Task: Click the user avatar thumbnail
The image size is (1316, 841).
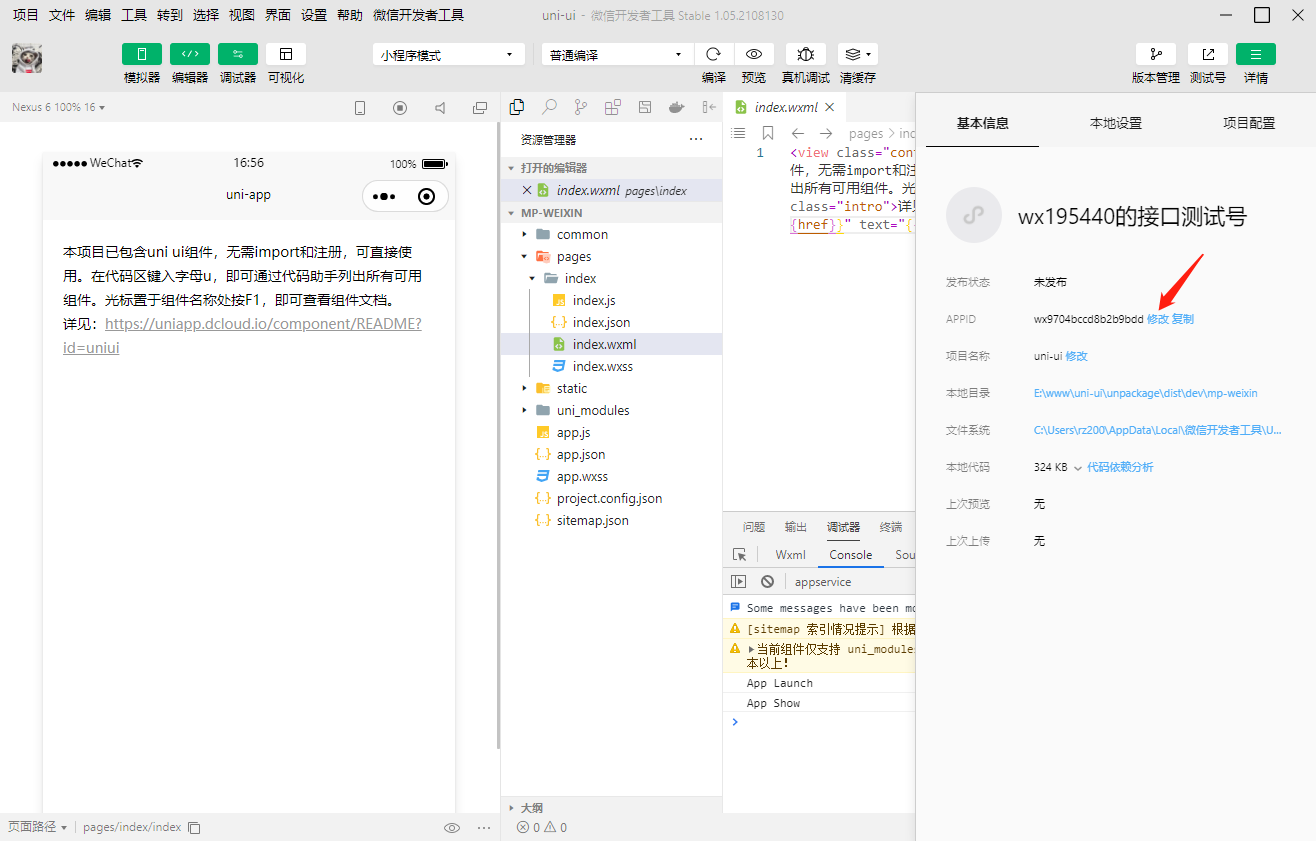Action: click(27, 58)
